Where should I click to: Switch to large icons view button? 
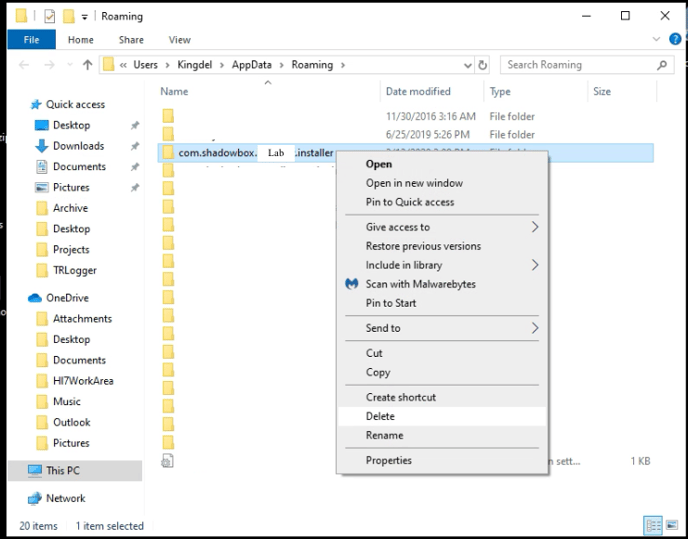pyautogui.click(x=671, y=525)
